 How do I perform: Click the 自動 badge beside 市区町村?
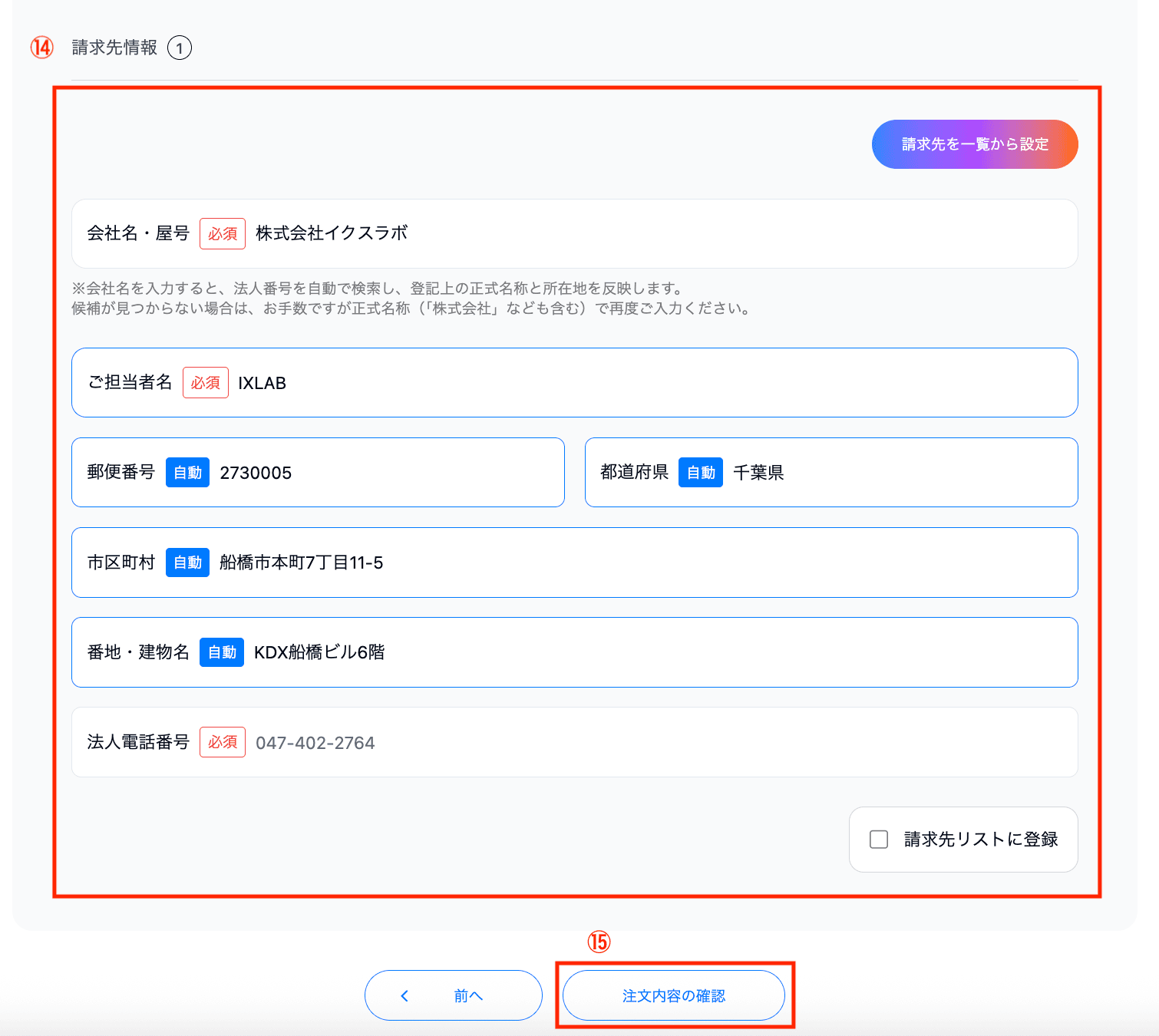click(187, 563)
